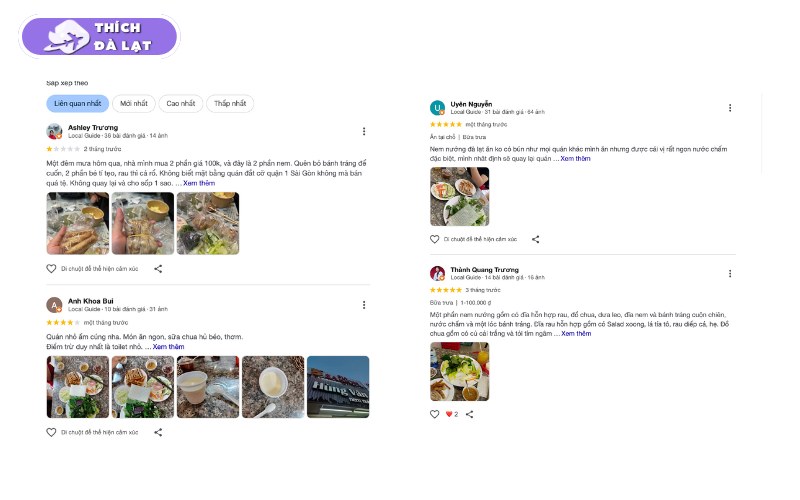Viewport: 800px width, 500px height.
Task: Share Thành Quang Trương's review
Action: [469, 414]
